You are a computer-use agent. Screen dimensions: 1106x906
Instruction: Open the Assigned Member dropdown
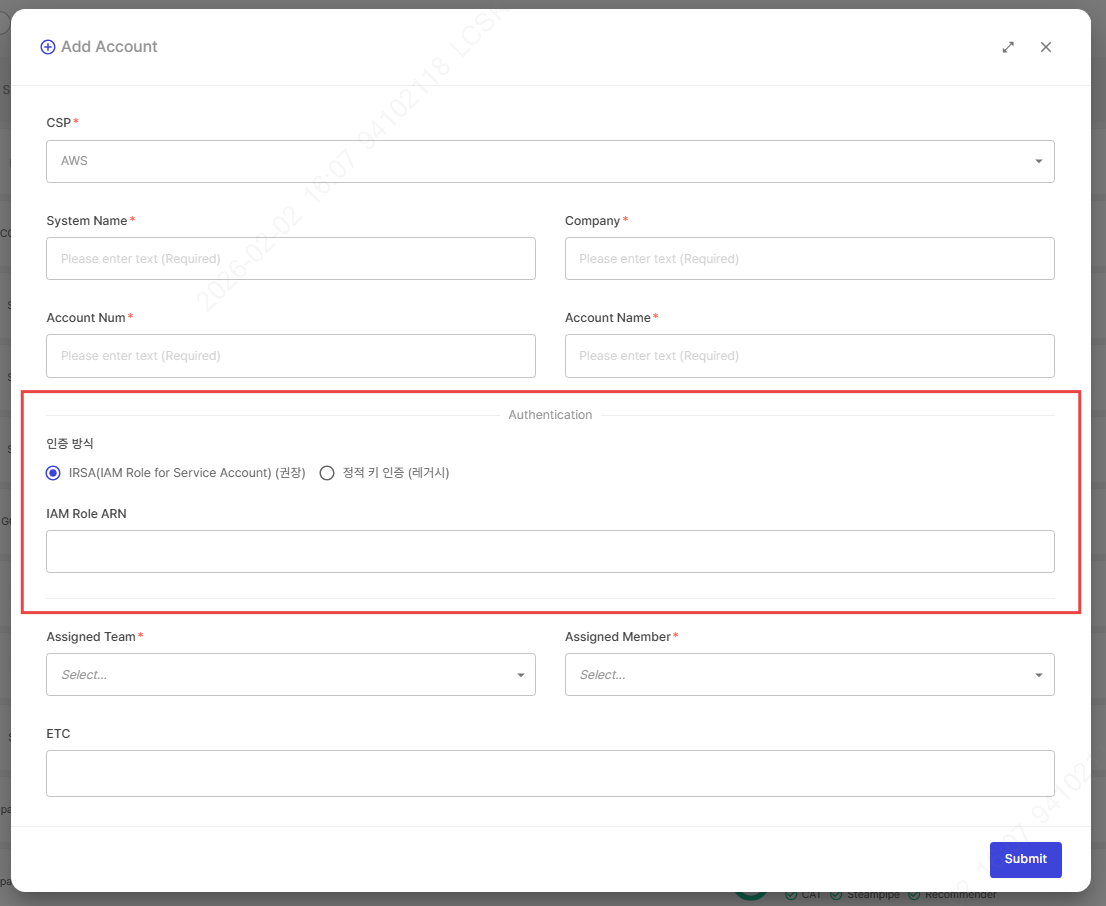coord(809,675)
